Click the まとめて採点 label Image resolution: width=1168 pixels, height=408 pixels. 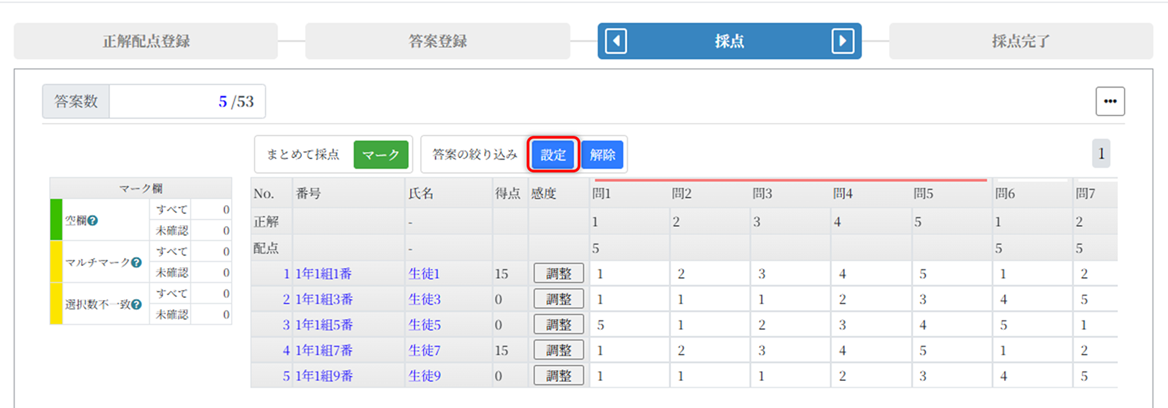point(303,155)
